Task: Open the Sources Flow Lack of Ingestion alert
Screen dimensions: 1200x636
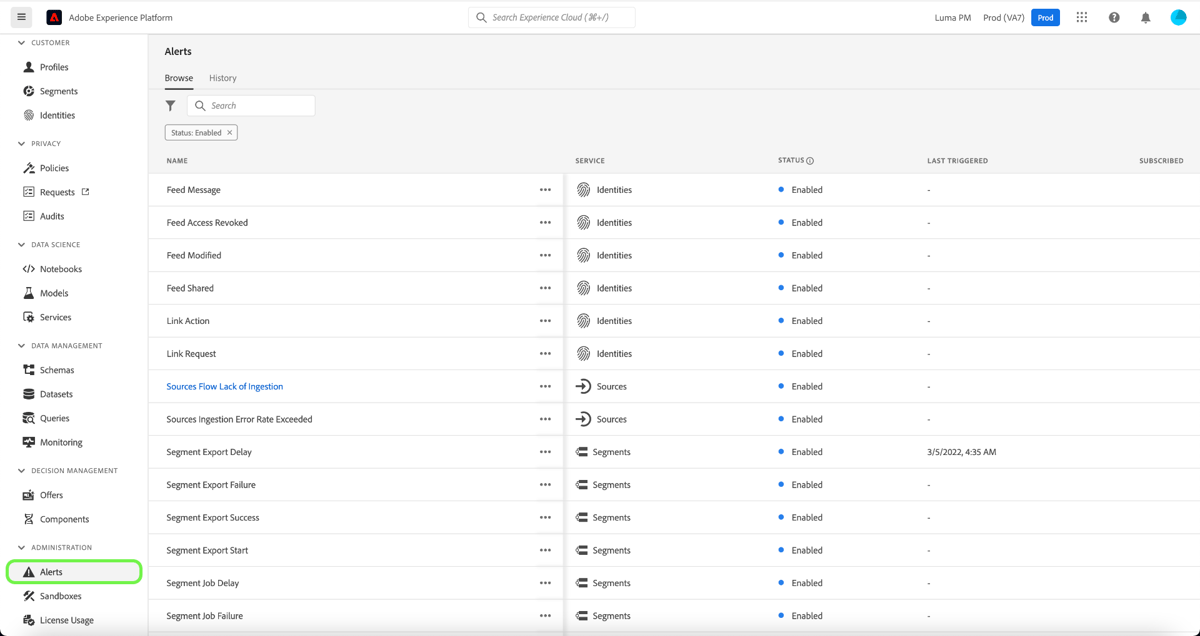Action: [224, 386]
